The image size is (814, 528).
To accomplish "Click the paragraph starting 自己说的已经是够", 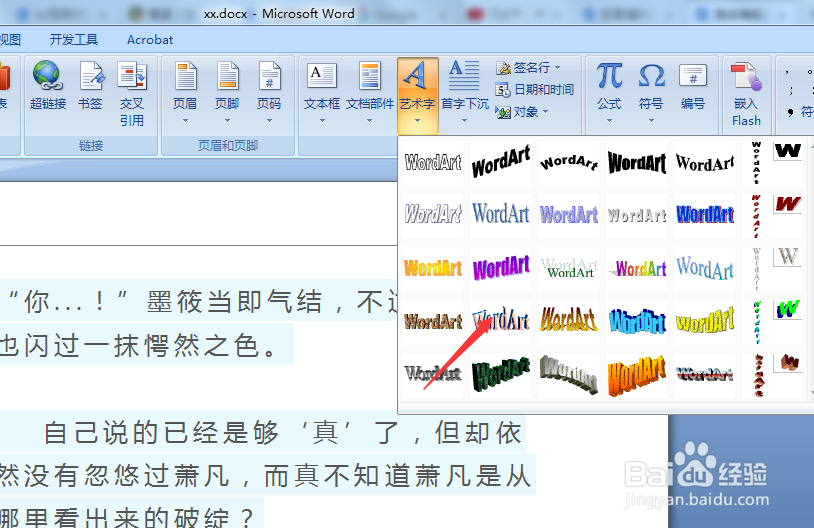I will click(x=283, y=433).
